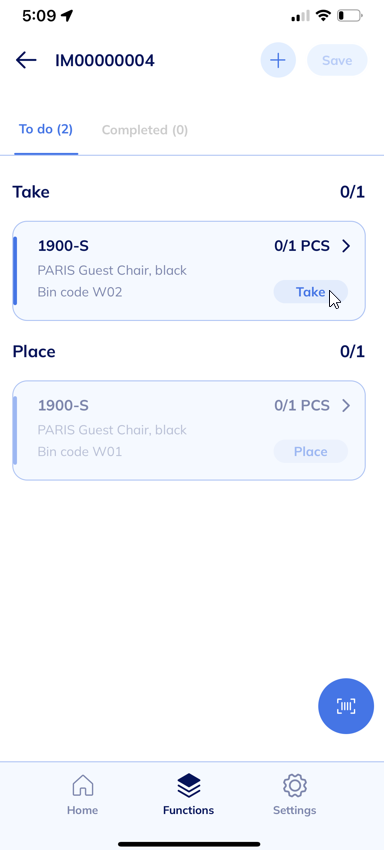Tap the back arrow icon
384x850 pixels.
[x=26, y=60]
